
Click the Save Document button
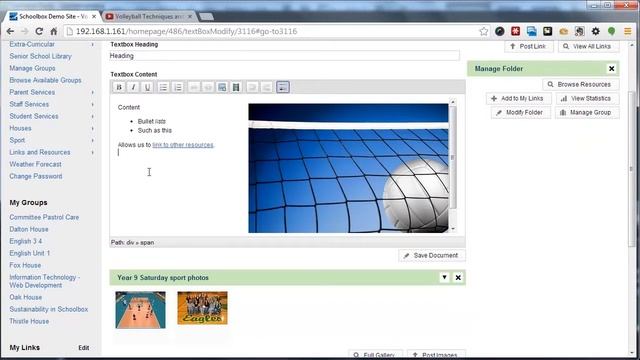click(x=431, y=256)
